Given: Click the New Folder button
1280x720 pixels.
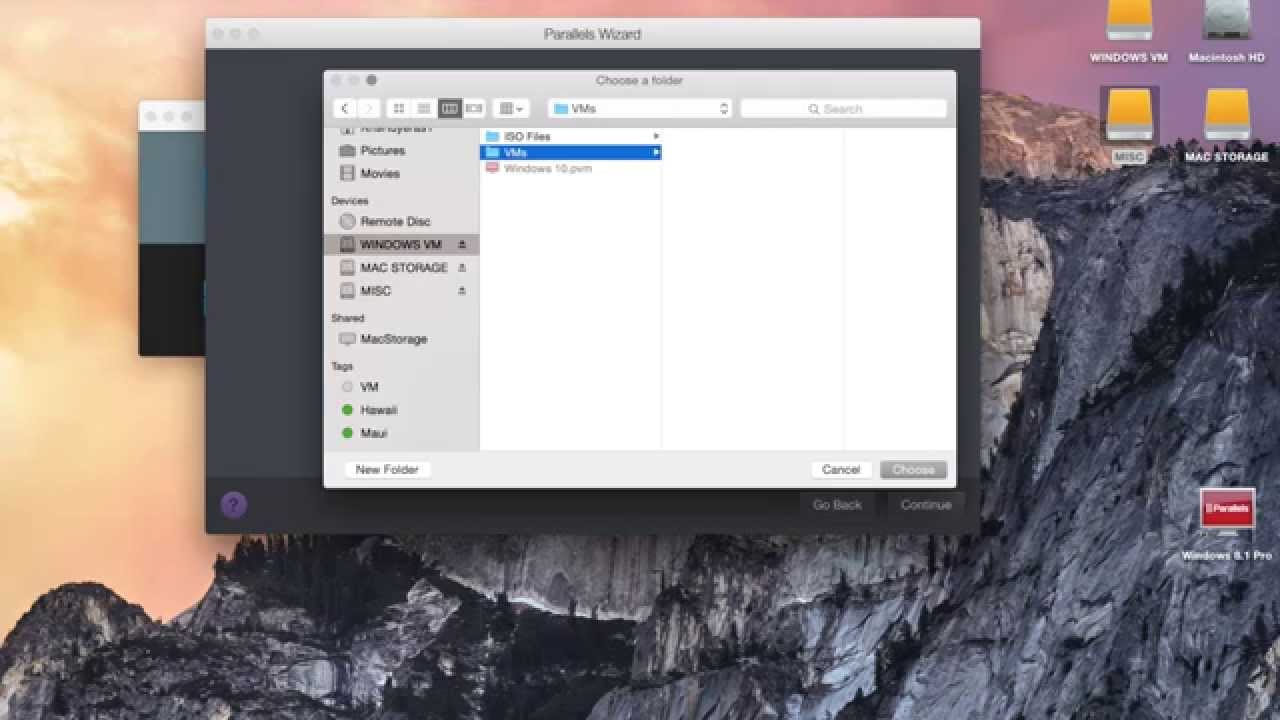Looking at the screenshot, I should [x=387, y=469].
